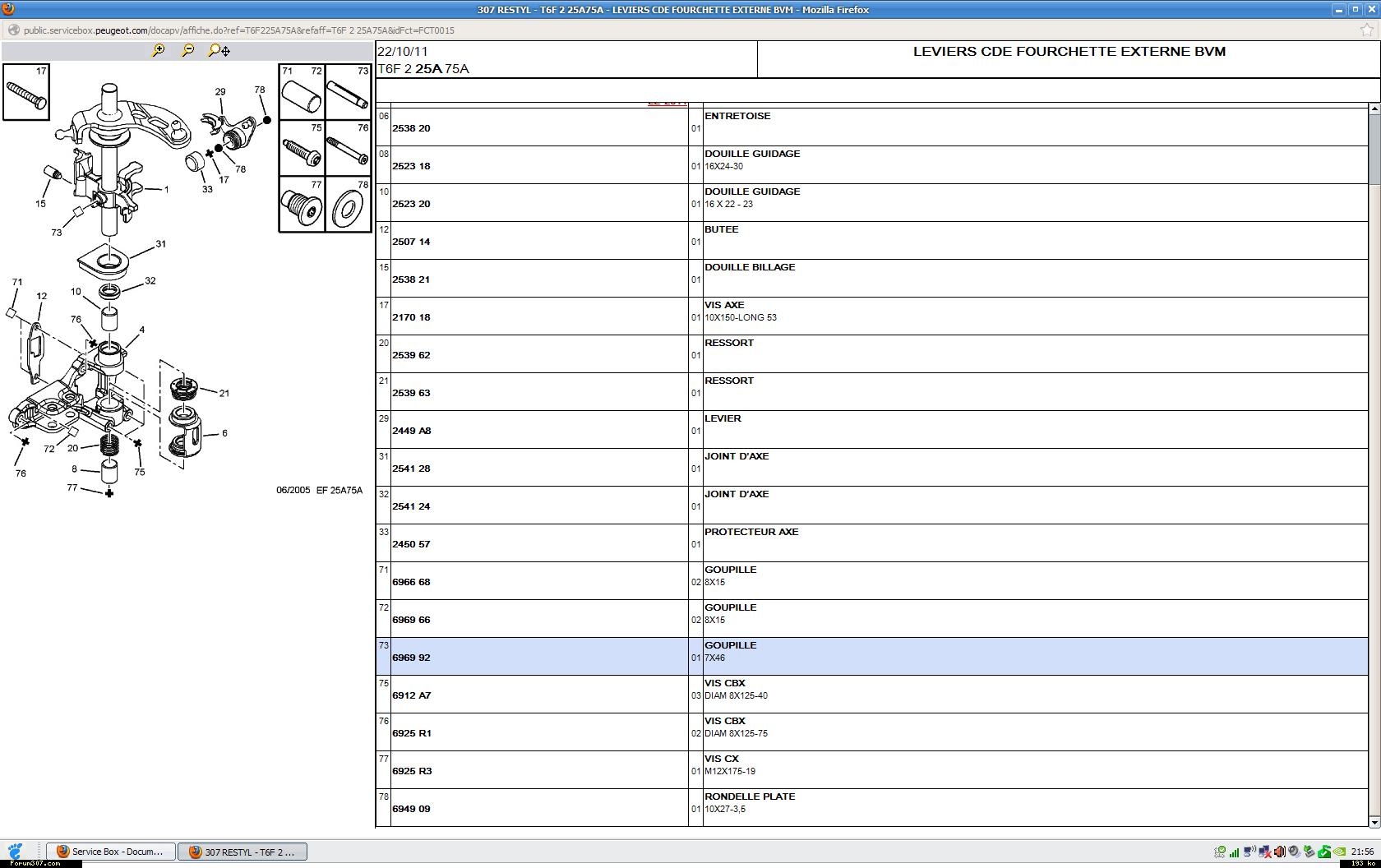Click the safely remove hardware tray icon
The height and width of the screenshot is (868, 1381).
(x=1309, y=852)
